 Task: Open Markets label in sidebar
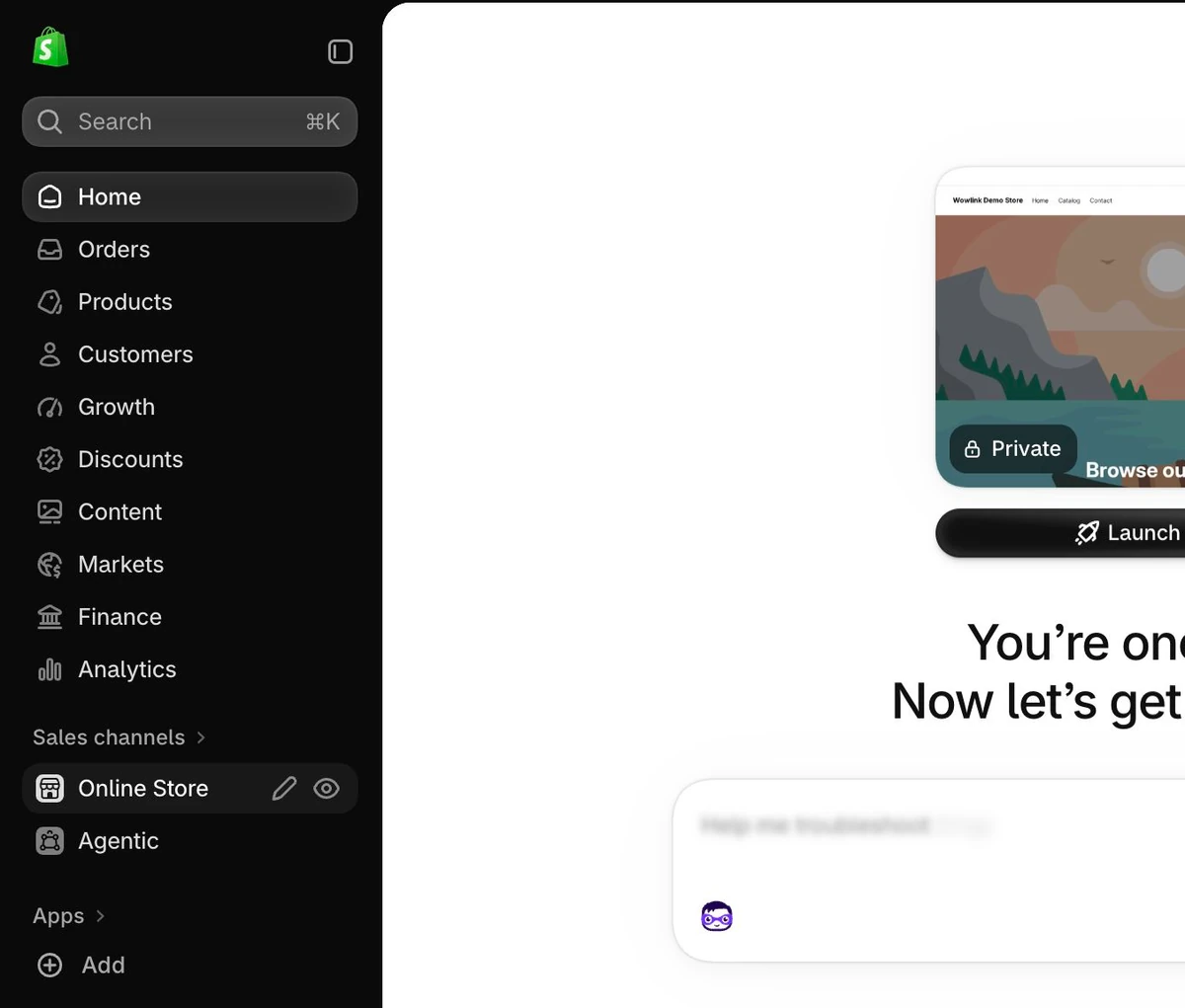120,565
